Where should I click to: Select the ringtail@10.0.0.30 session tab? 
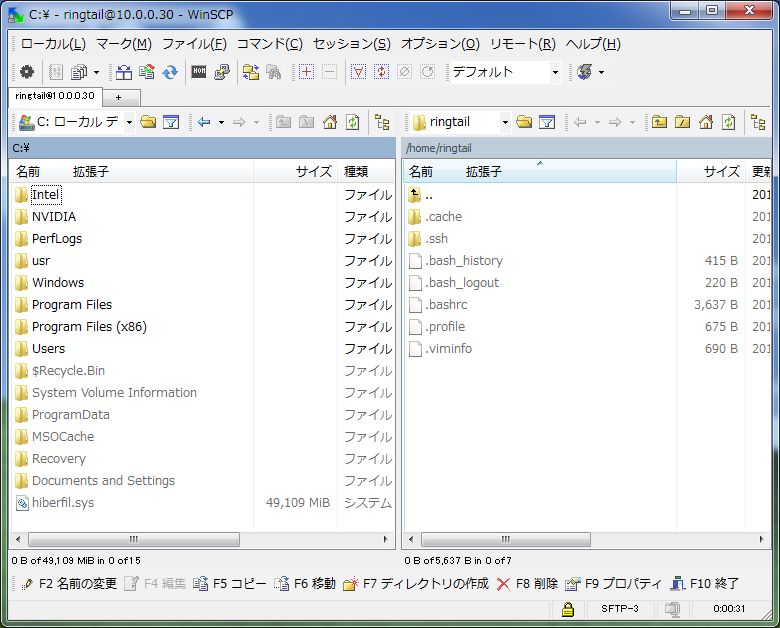pos(55,96)
